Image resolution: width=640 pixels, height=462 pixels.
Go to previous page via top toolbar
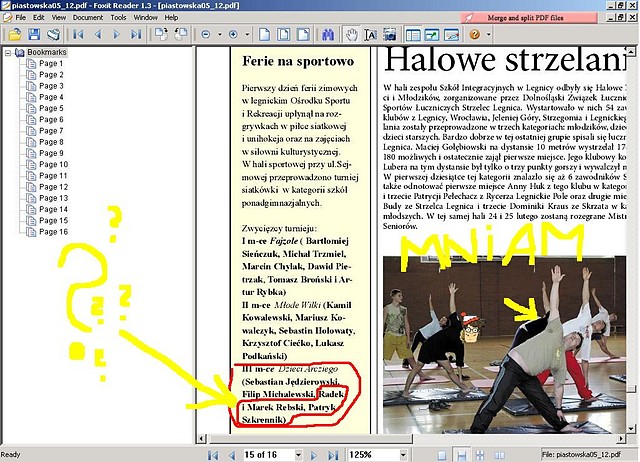coord(98,35)
